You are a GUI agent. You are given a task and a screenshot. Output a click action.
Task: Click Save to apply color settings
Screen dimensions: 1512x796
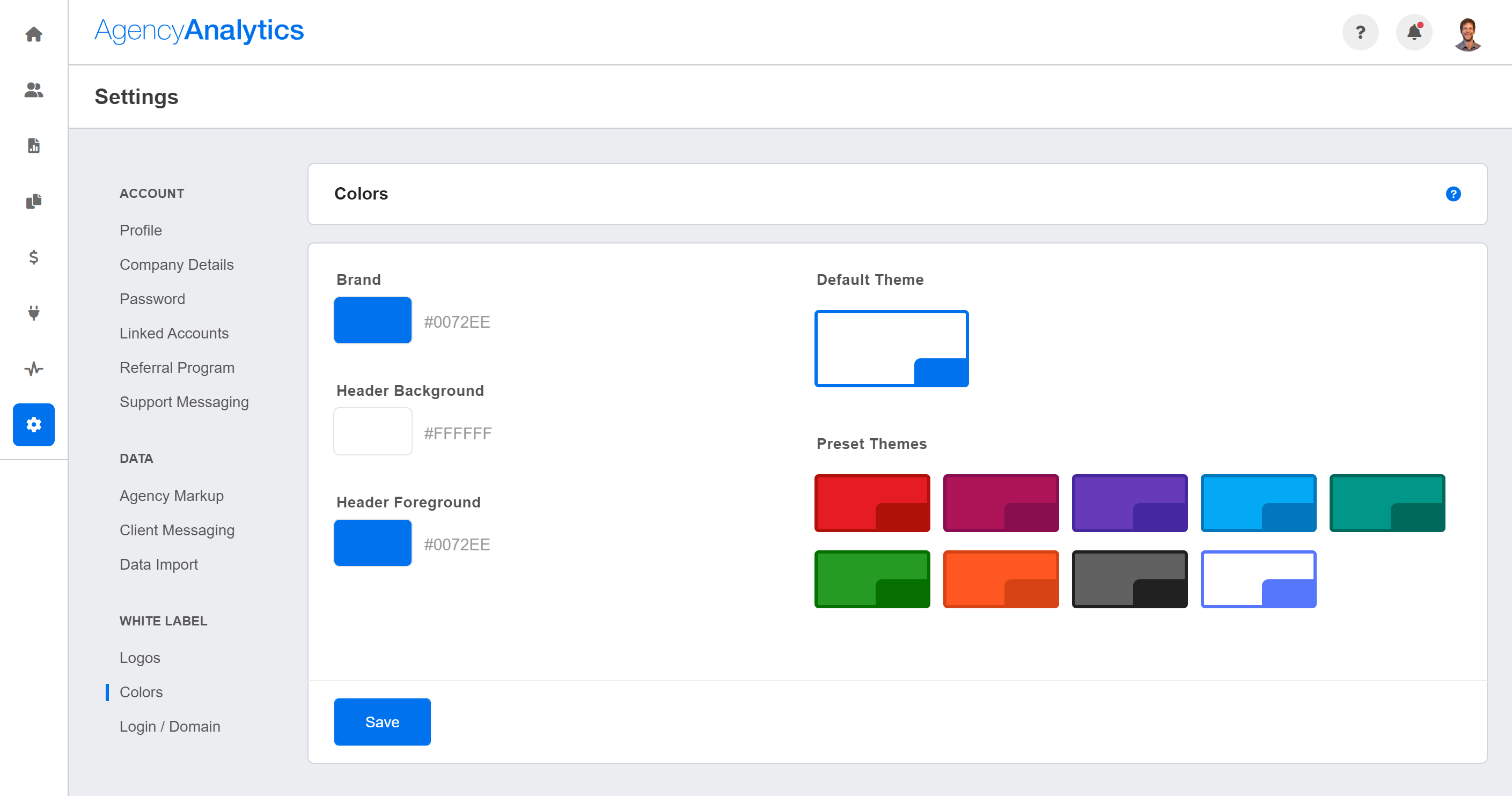(x=382, y=722)
